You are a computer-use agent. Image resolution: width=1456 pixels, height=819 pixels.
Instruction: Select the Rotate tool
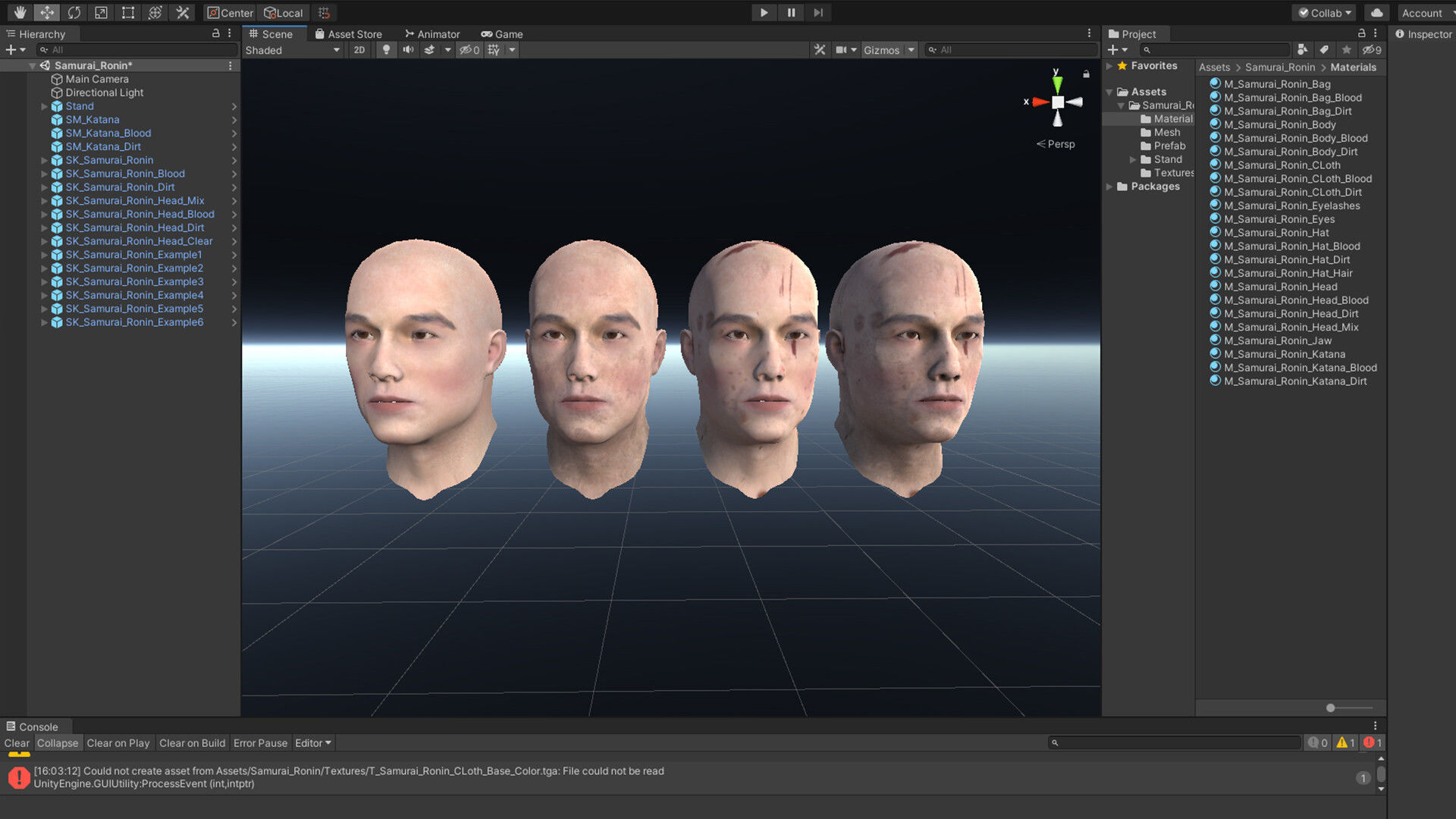point(74,12)
